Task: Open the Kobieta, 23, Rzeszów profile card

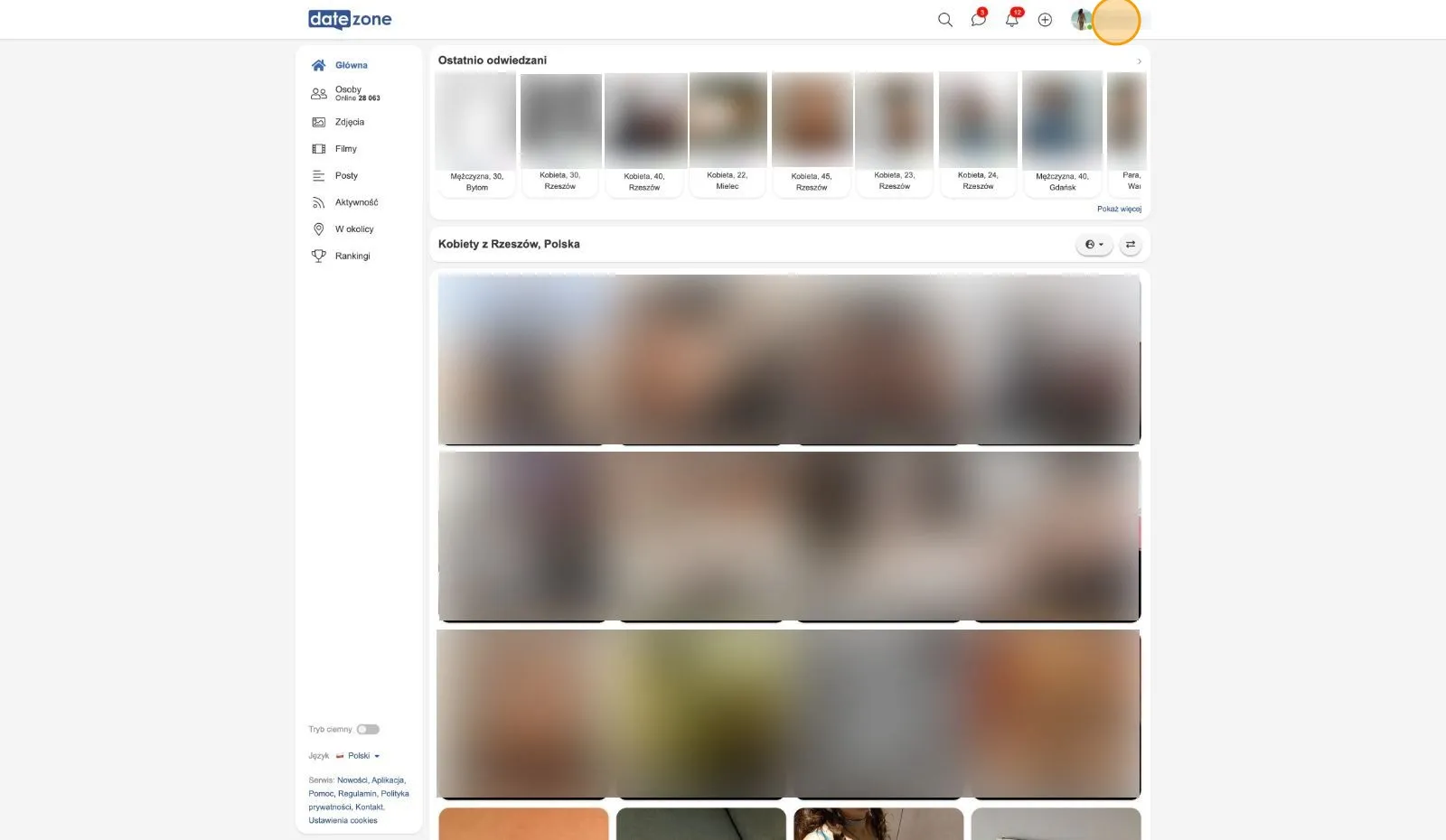Action: click(x=895, y=134)
